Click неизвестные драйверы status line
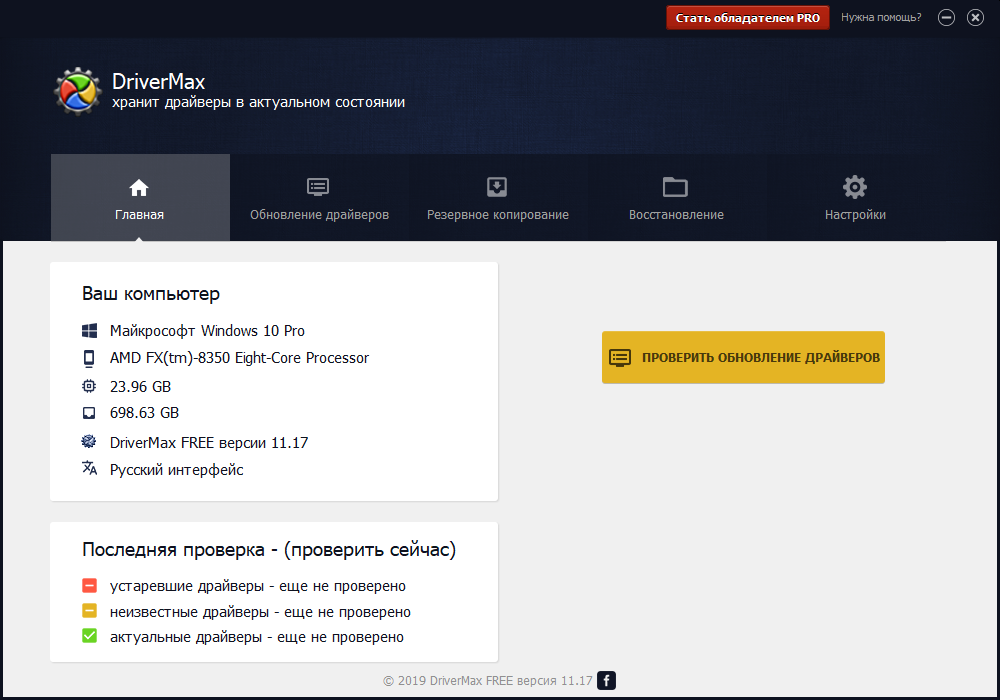Screen dimensions: 1000x700 260,612
